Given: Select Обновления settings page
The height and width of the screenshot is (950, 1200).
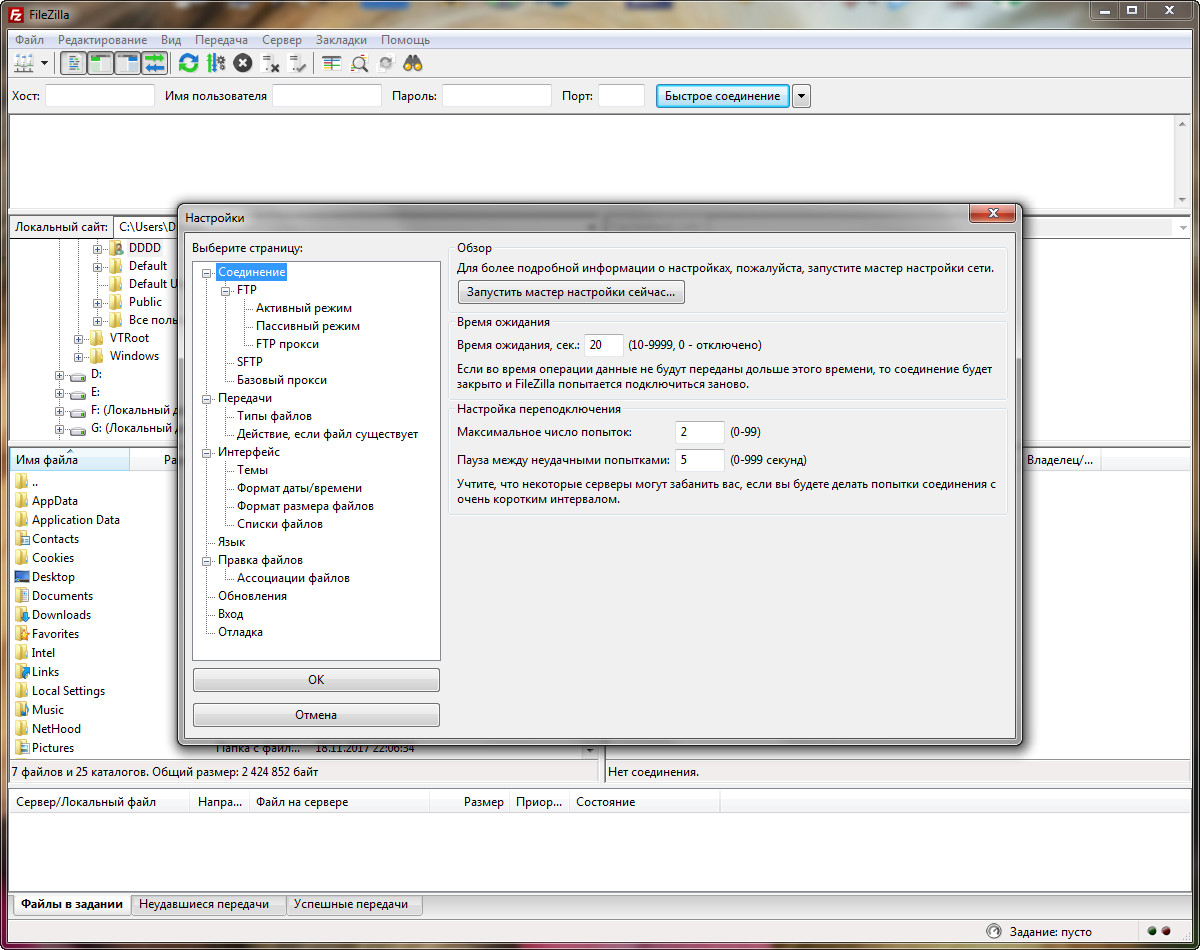Looking at the screenshot, I should [252, 596].
